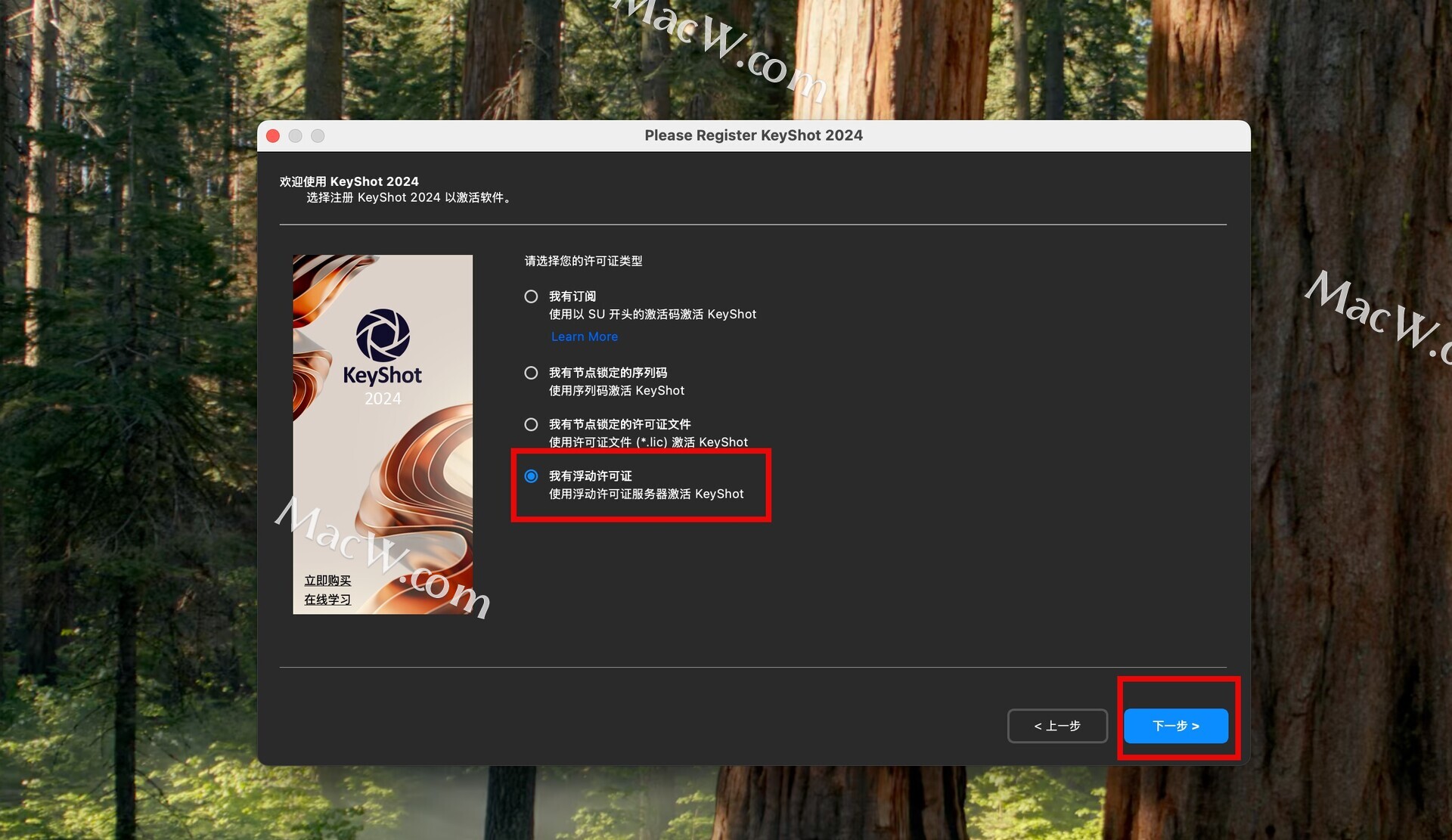This screenshot has width=1452, height=840.
Task: Click the KeyShot aperture logo icon
Action: pyautogui.click(x=383, y=335)
